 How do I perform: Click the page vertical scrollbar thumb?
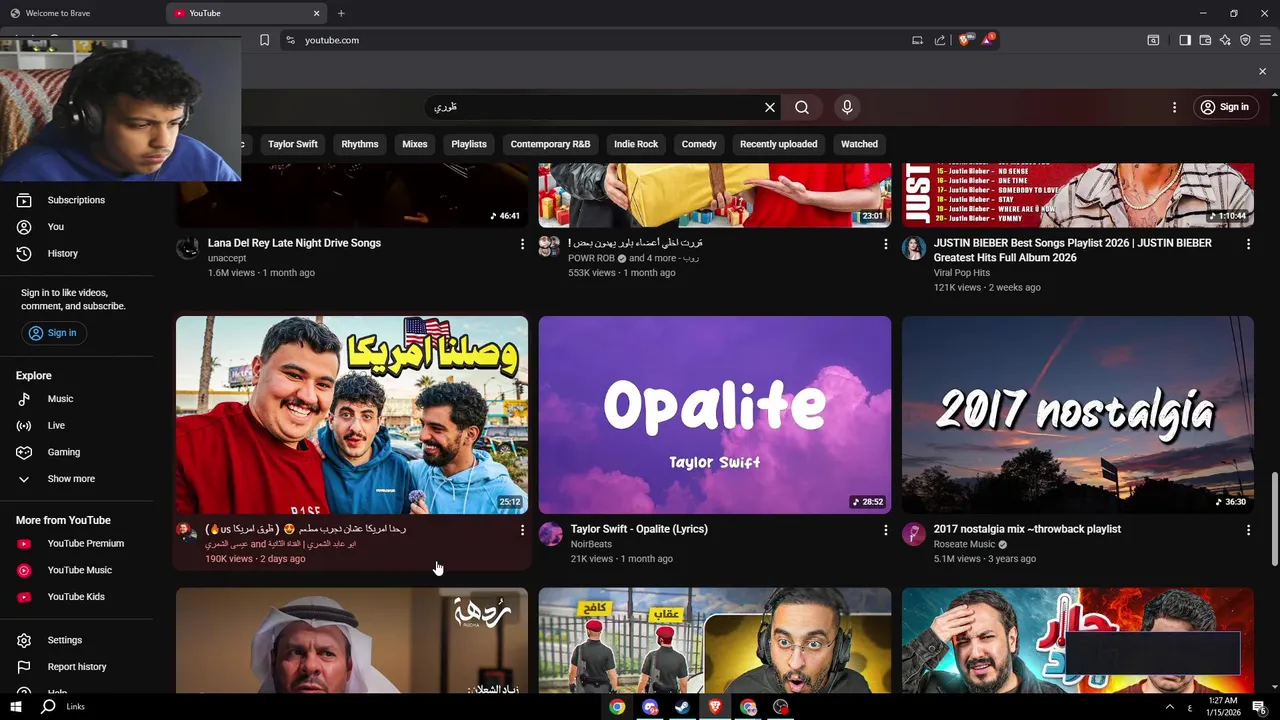tap(1274, 520)
